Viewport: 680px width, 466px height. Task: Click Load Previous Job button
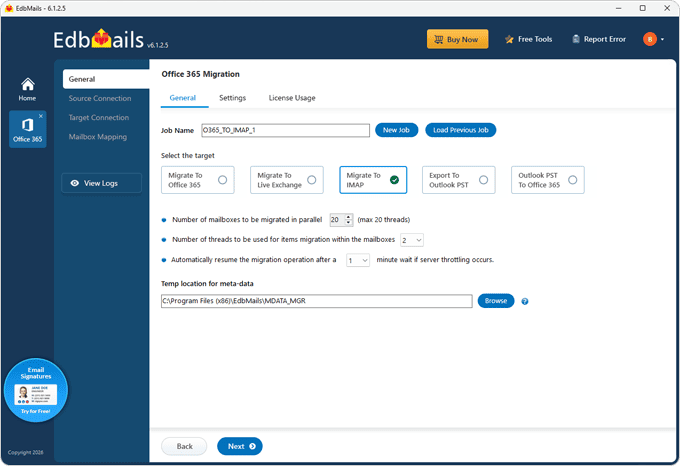(x=461, y=130)
